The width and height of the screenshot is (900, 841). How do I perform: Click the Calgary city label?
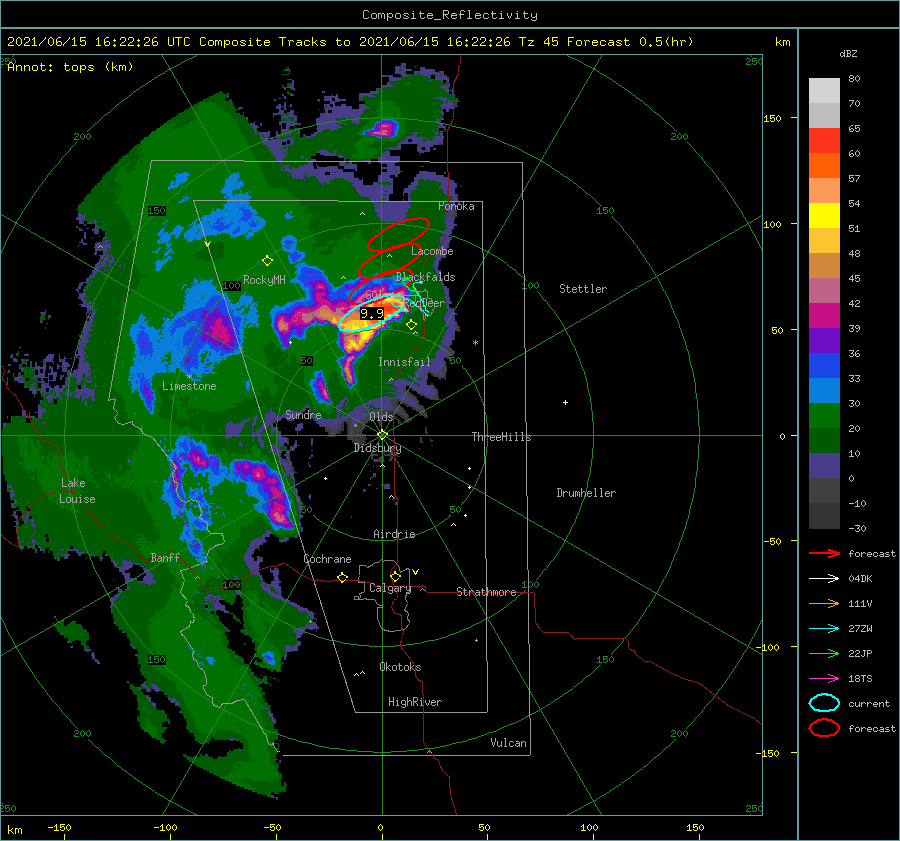point(390,588)
